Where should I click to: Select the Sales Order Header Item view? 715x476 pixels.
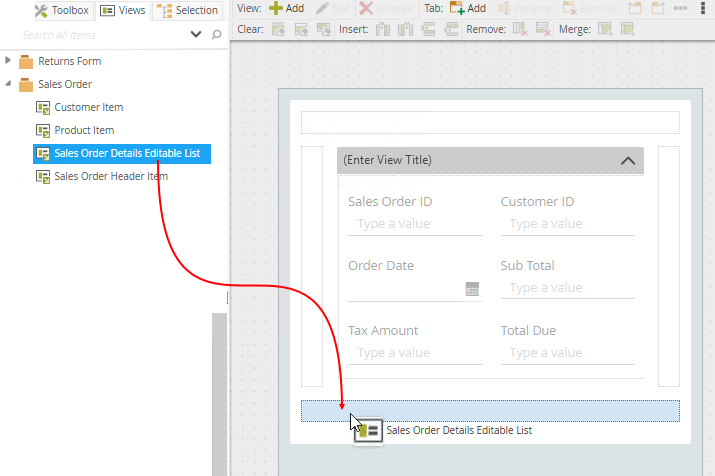click(111, 176)
